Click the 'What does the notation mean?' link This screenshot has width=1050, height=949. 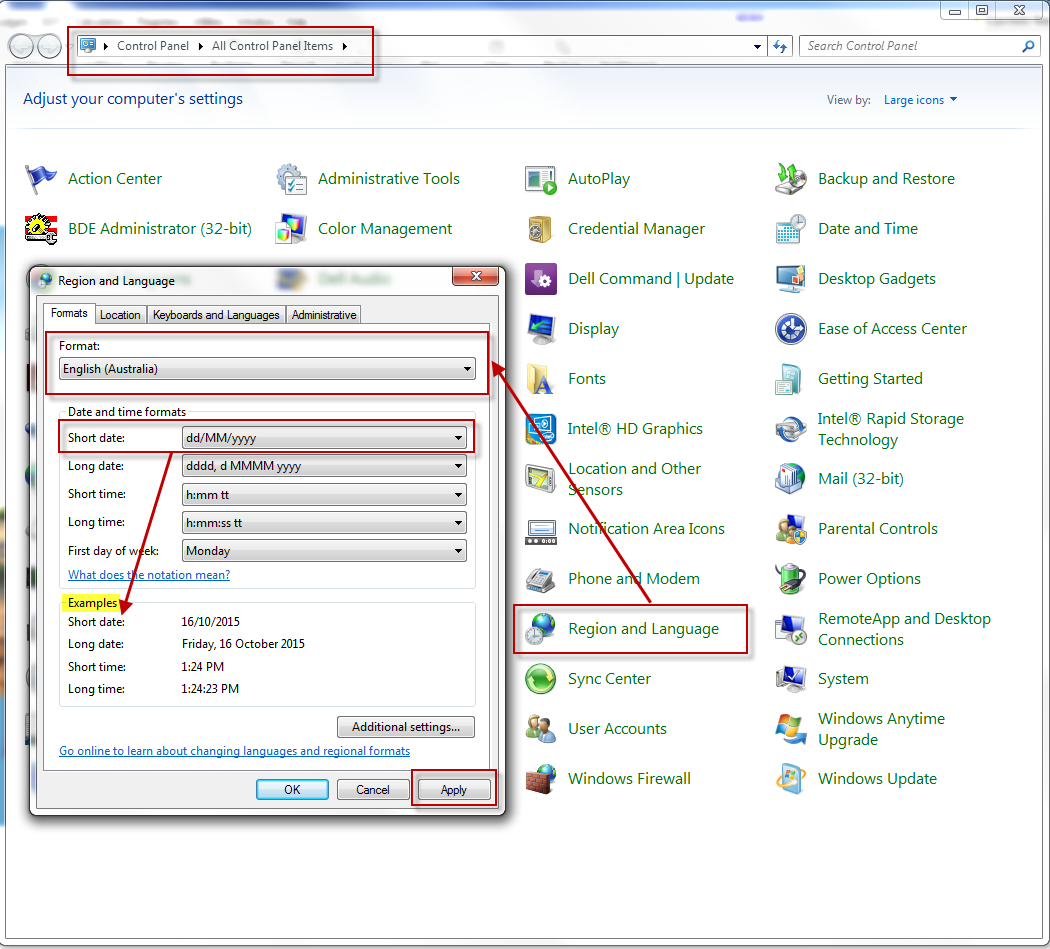[x=149, y=575]
